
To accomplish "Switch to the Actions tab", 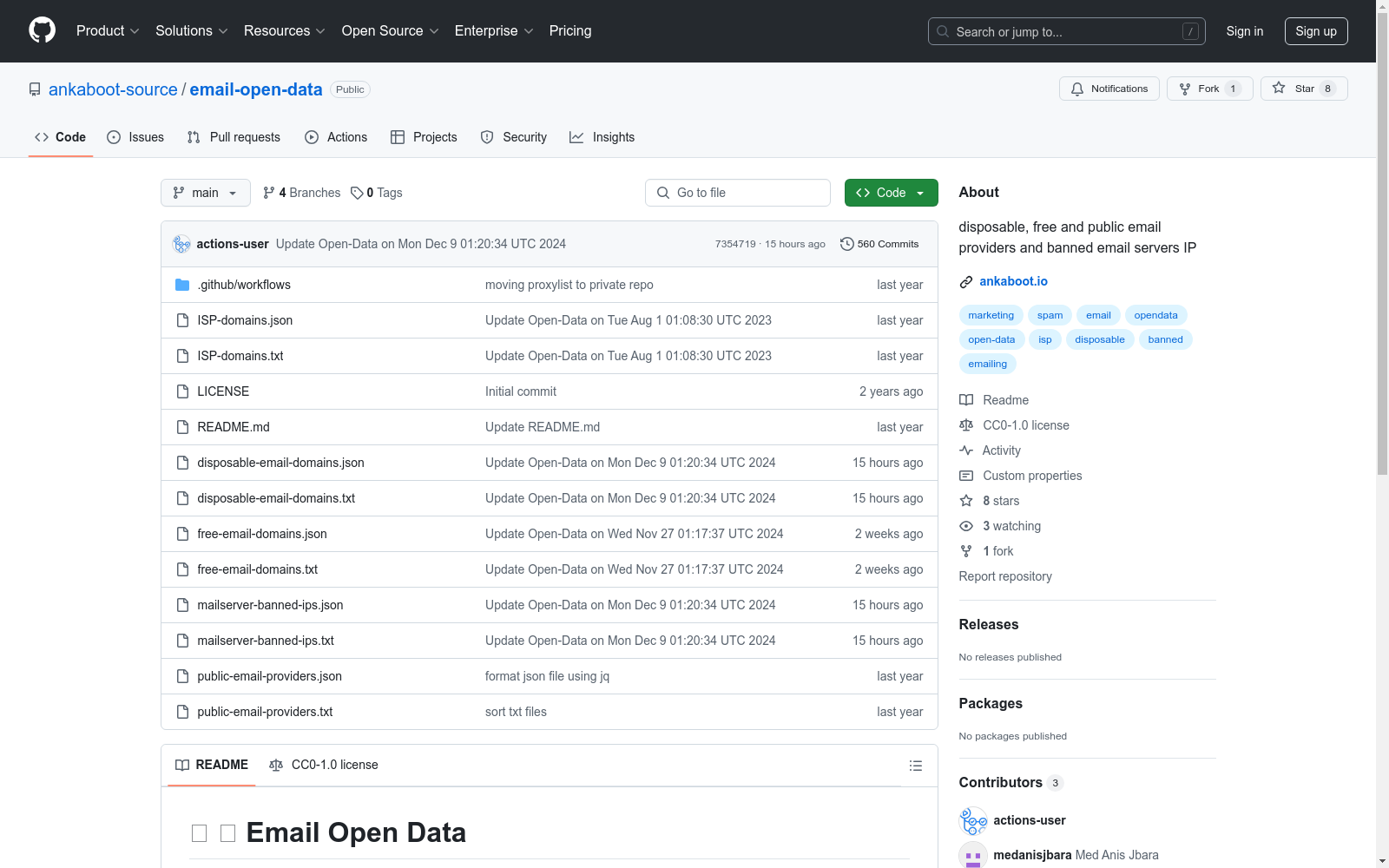I will point(336,137).
